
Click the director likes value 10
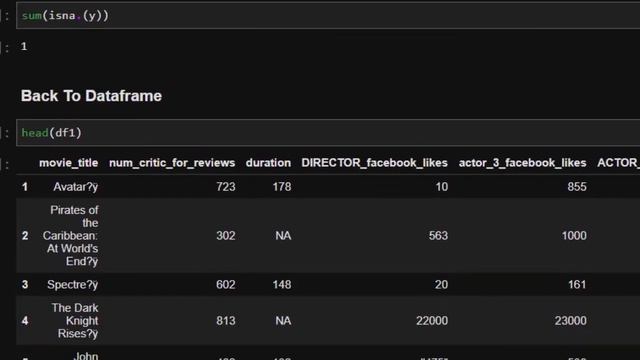442,187
